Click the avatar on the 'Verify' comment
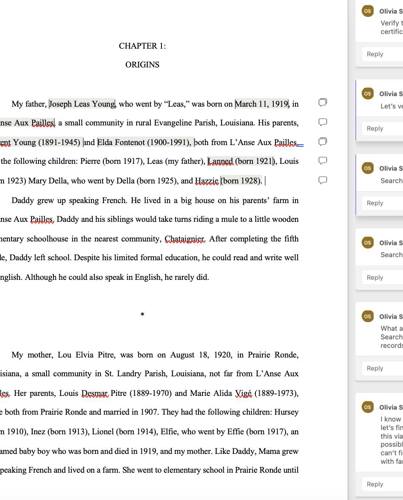Screen dimensions: 403x500 tap(367, 11)
